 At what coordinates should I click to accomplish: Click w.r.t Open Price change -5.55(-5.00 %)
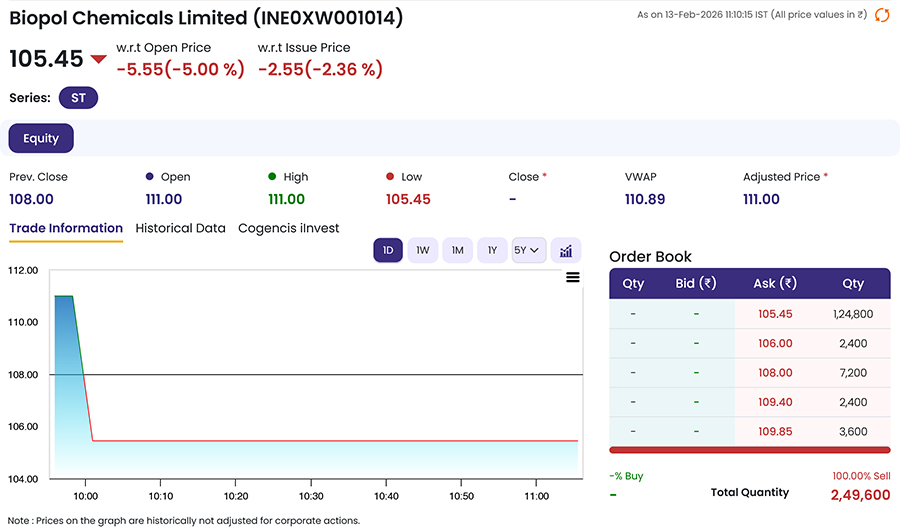tap(180, 69)
